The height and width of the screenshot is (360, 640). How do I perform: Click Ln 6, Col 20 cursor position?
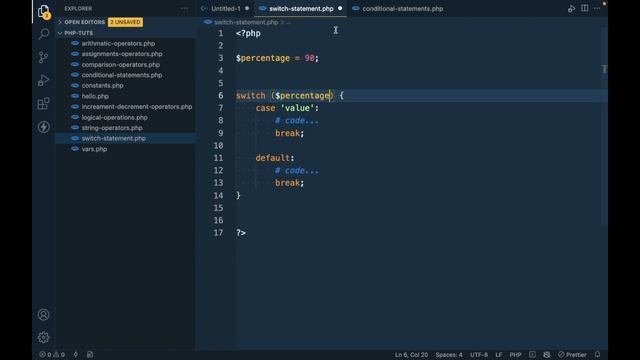[411, 355]
